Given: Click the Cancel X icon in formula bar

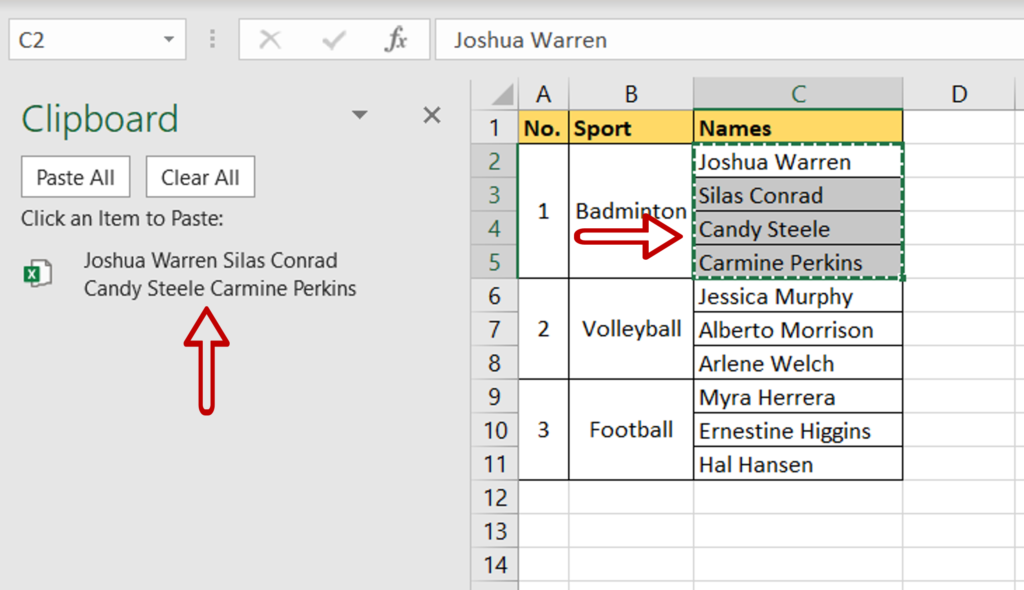Looking at the screenshot, I should coord(270,41).
